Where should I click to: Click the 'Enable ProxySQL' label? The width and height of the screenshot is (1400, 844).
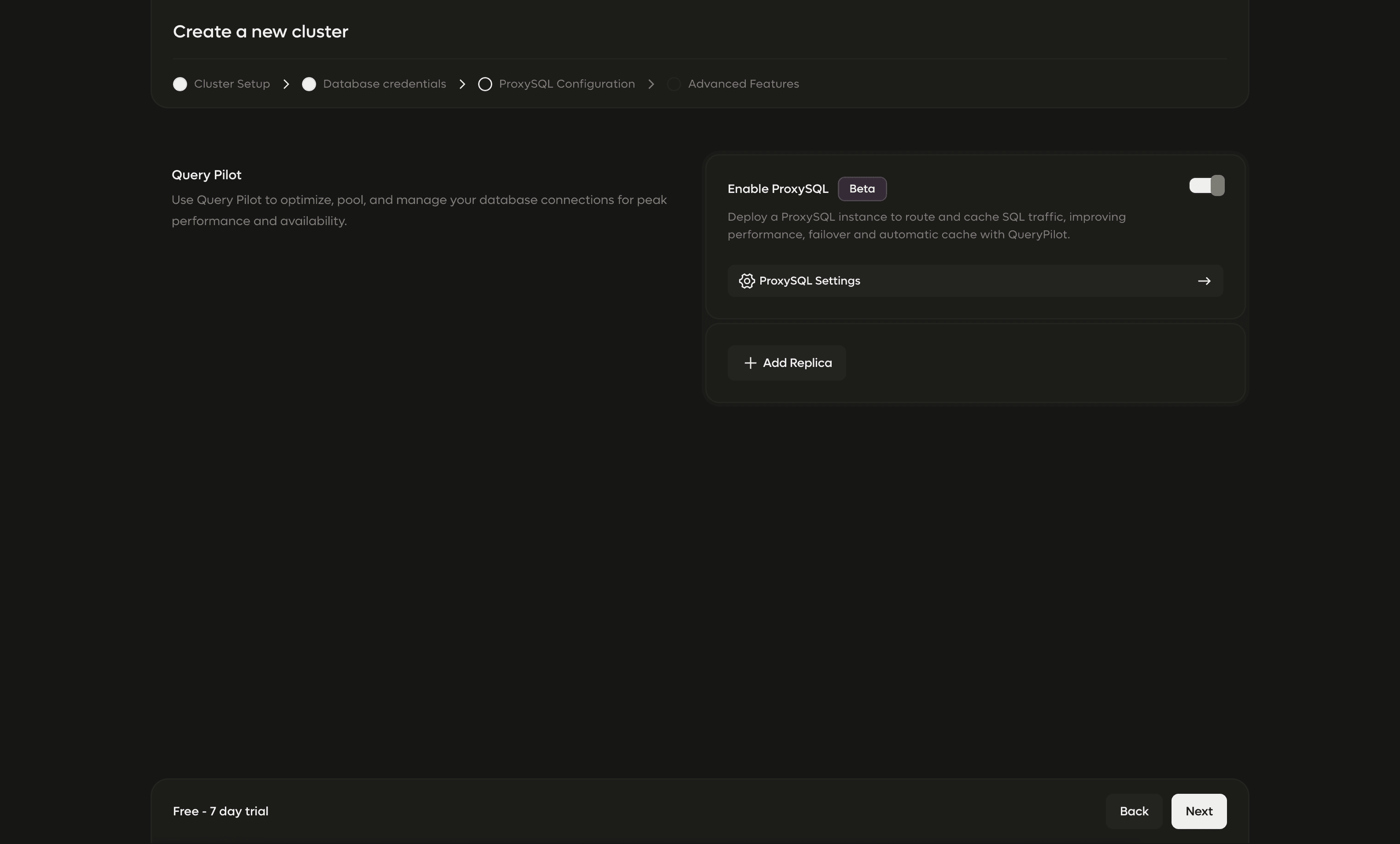pyautogui.click(x=778, y=189)
